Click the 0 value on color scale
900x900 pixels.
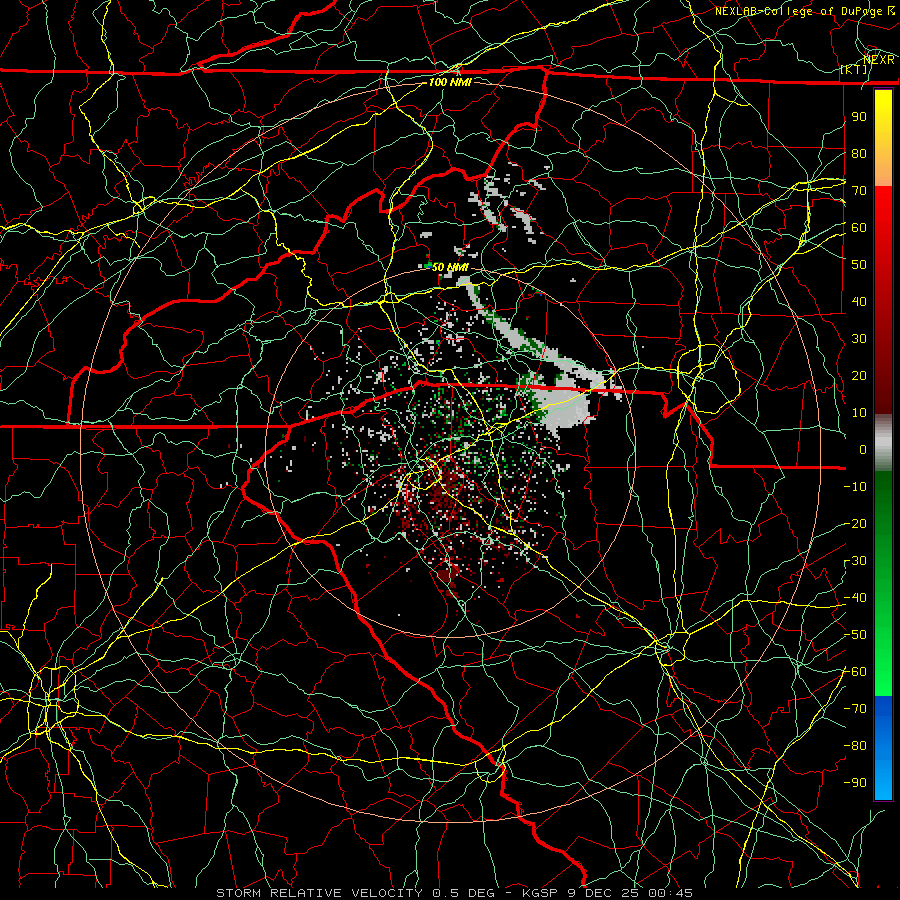tap(863, 450)
